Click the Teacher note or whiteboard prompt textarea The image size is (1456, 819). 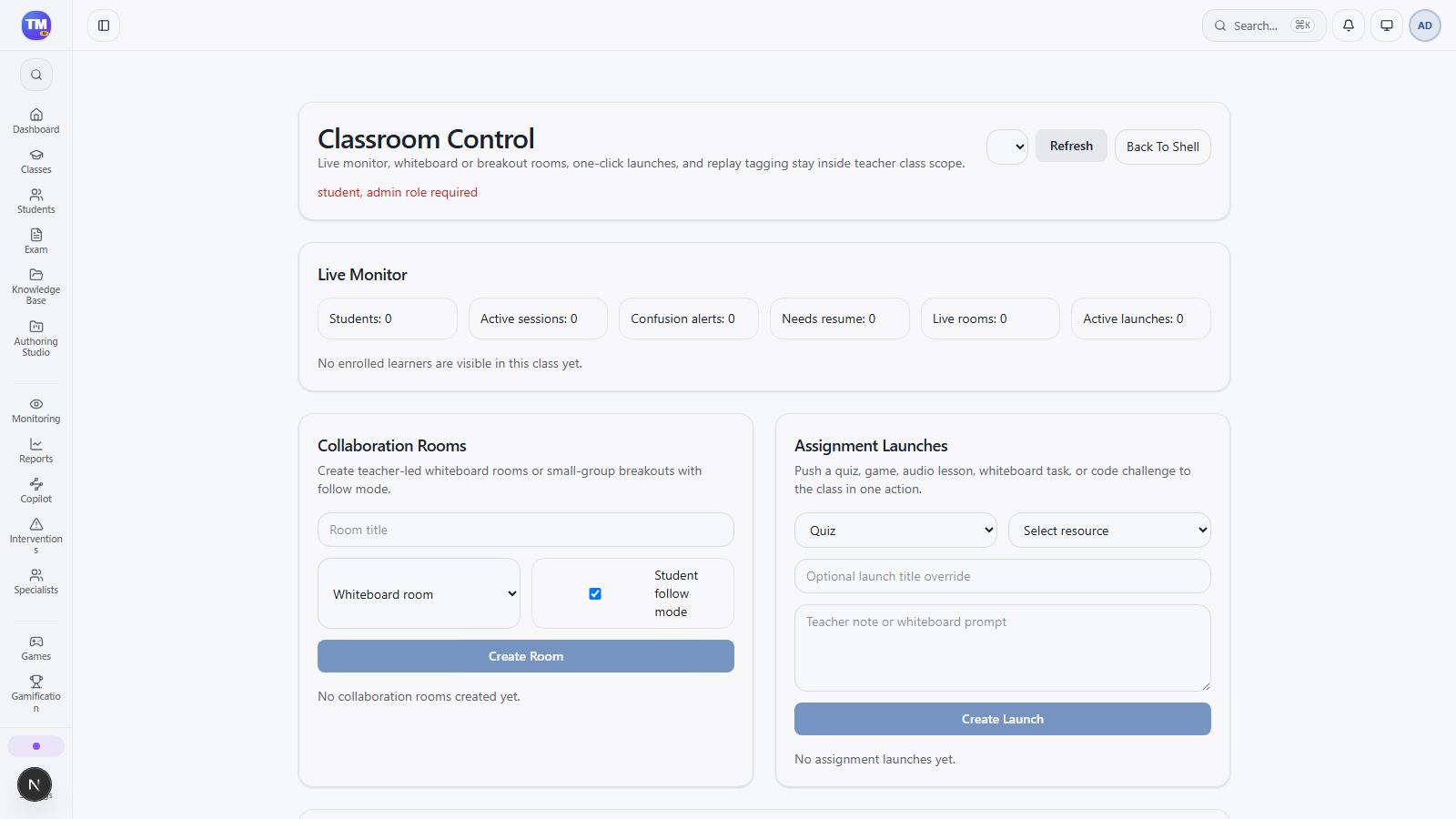[x=1003, y=648]
